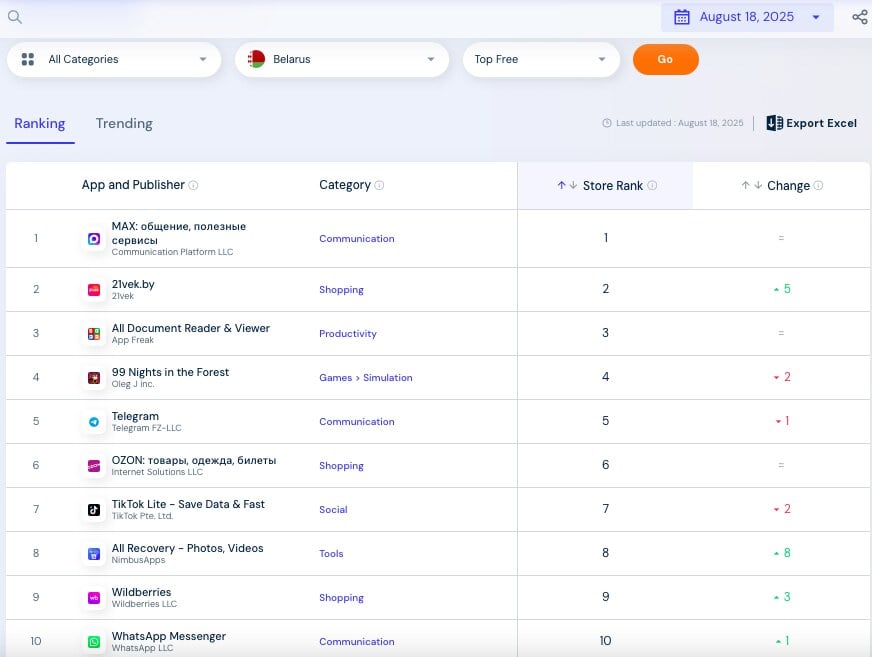Open the Wildberries app link

(x=141, y=592)
